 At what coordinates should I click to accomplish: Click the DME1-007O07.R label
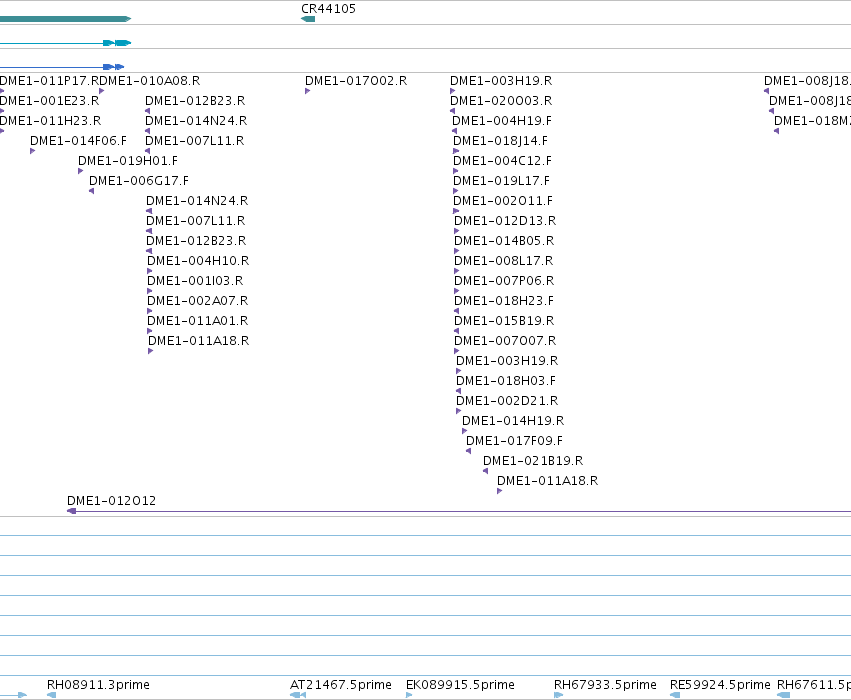pos(505,341)
